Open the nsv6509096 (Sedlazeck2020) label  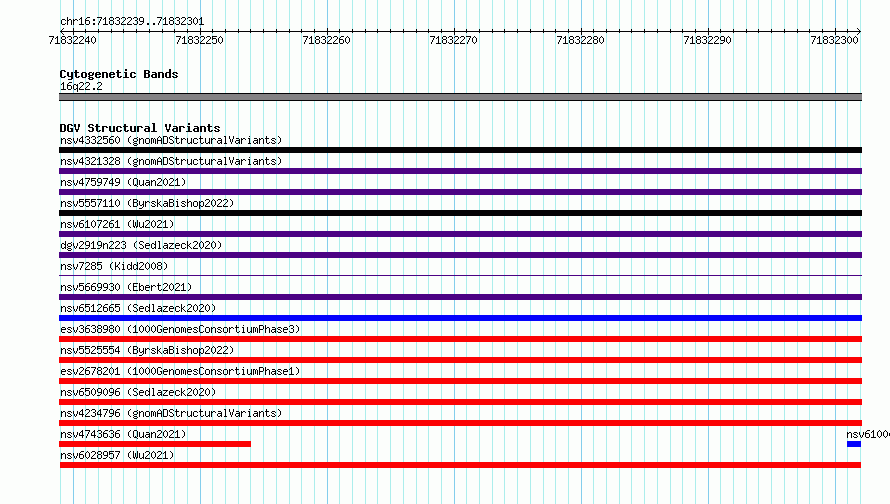(138, 392)
